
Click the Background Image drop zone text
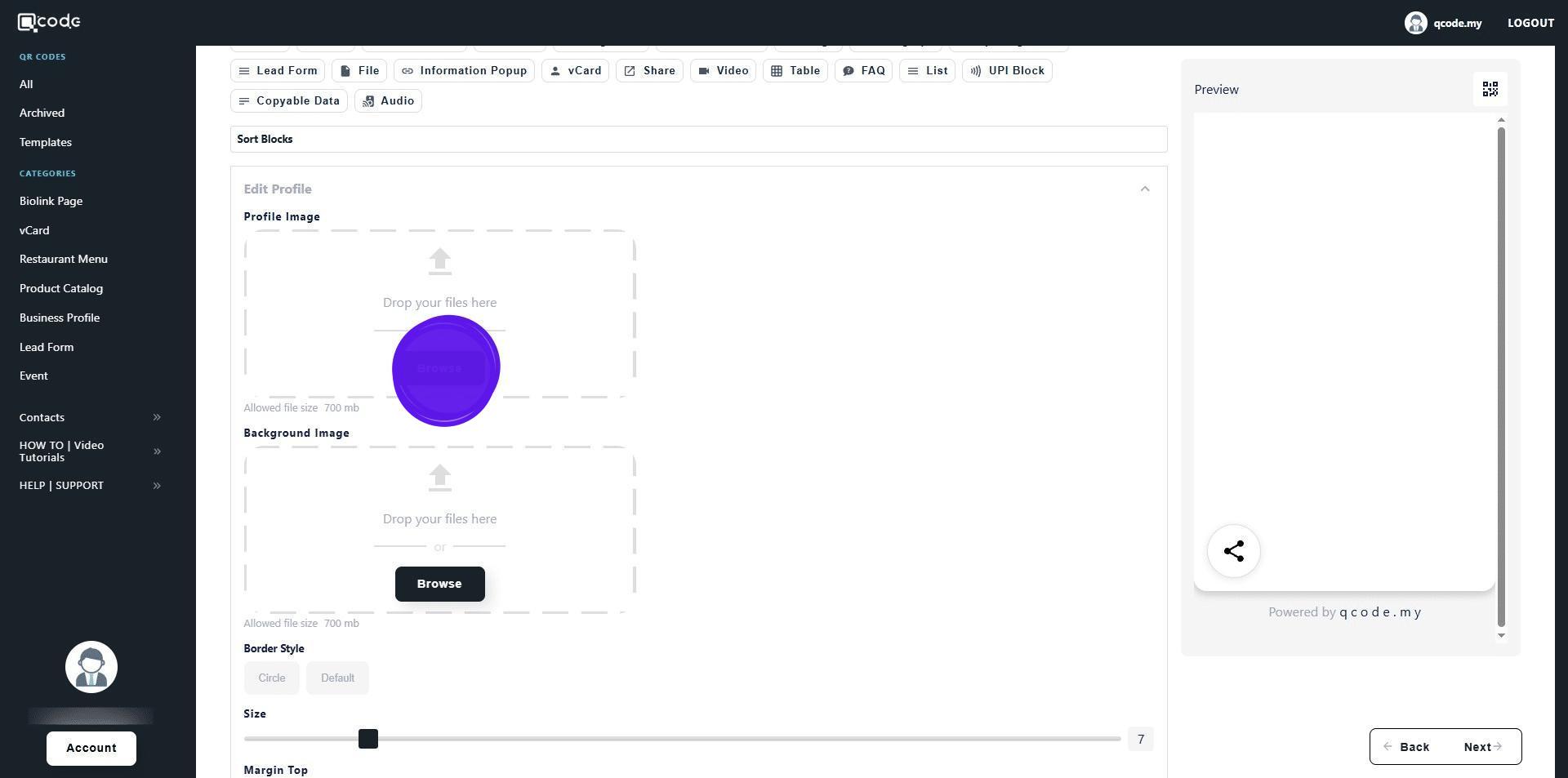click(x=439, y=519)
